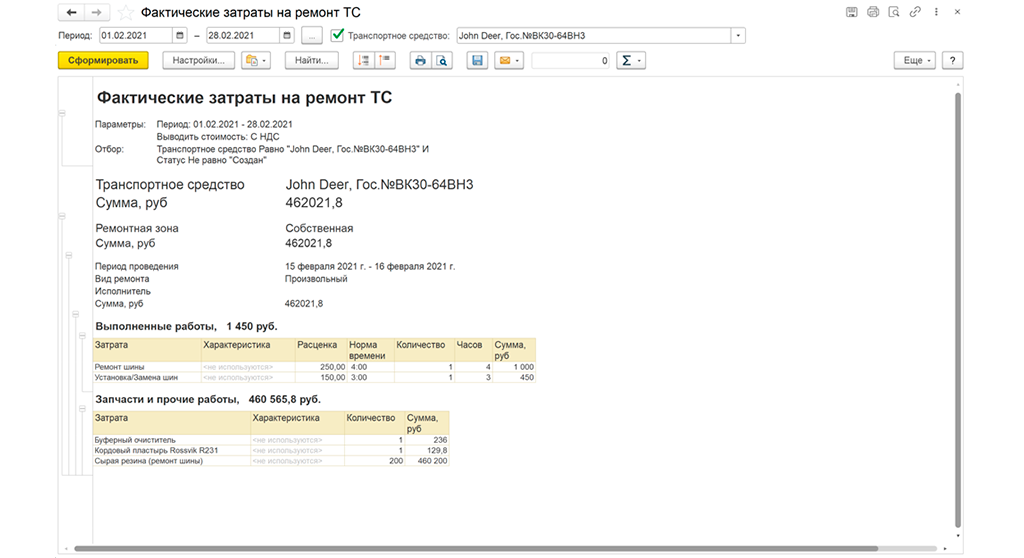1024x558 pixels.
Task: Collapse the Выполненные работы table group
Action: tap(82, 336)
